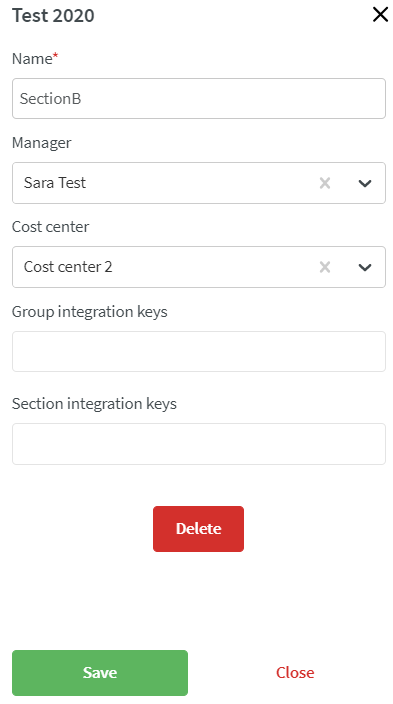Expand the Cost center dropdown chevron
Image resolution: width=393 pixels, height=704 pixels.
pos(365,267)
